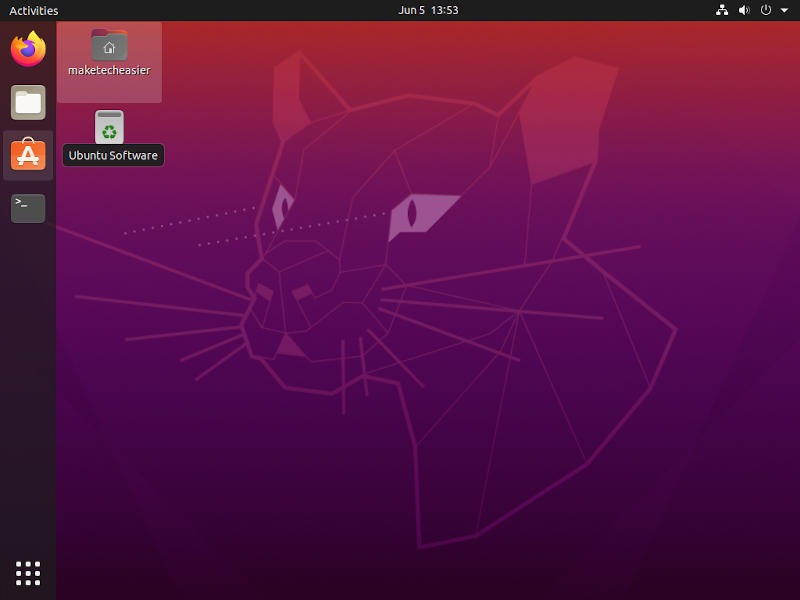Click the home emblem on the maketecheasier folder

109,46
